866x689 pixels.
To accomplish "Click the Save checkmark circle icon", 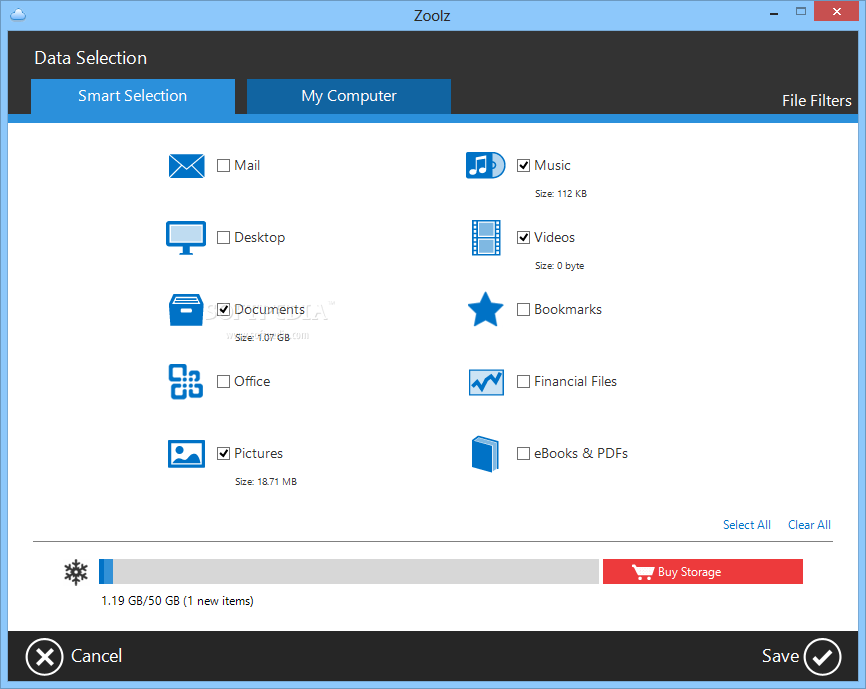I will tap(822, 657).
